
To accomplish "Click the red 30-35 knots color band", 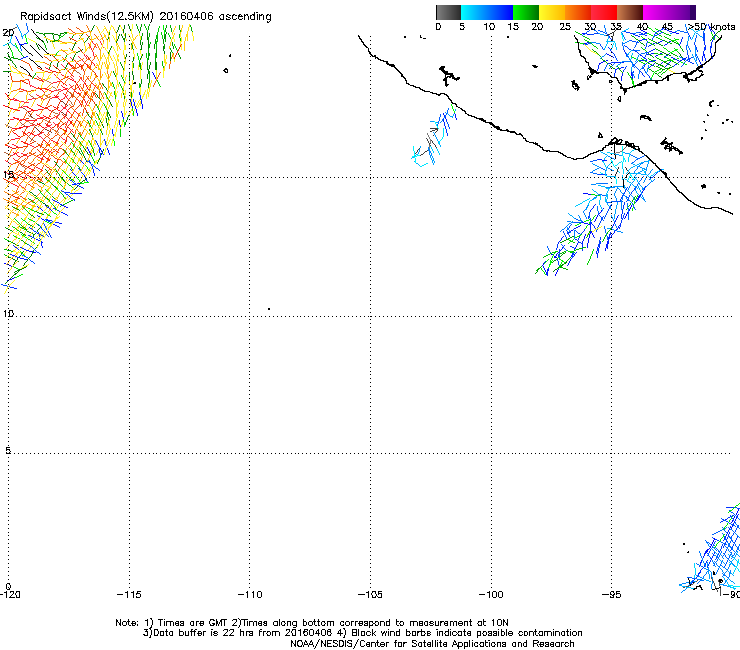I will click(604, 12).
